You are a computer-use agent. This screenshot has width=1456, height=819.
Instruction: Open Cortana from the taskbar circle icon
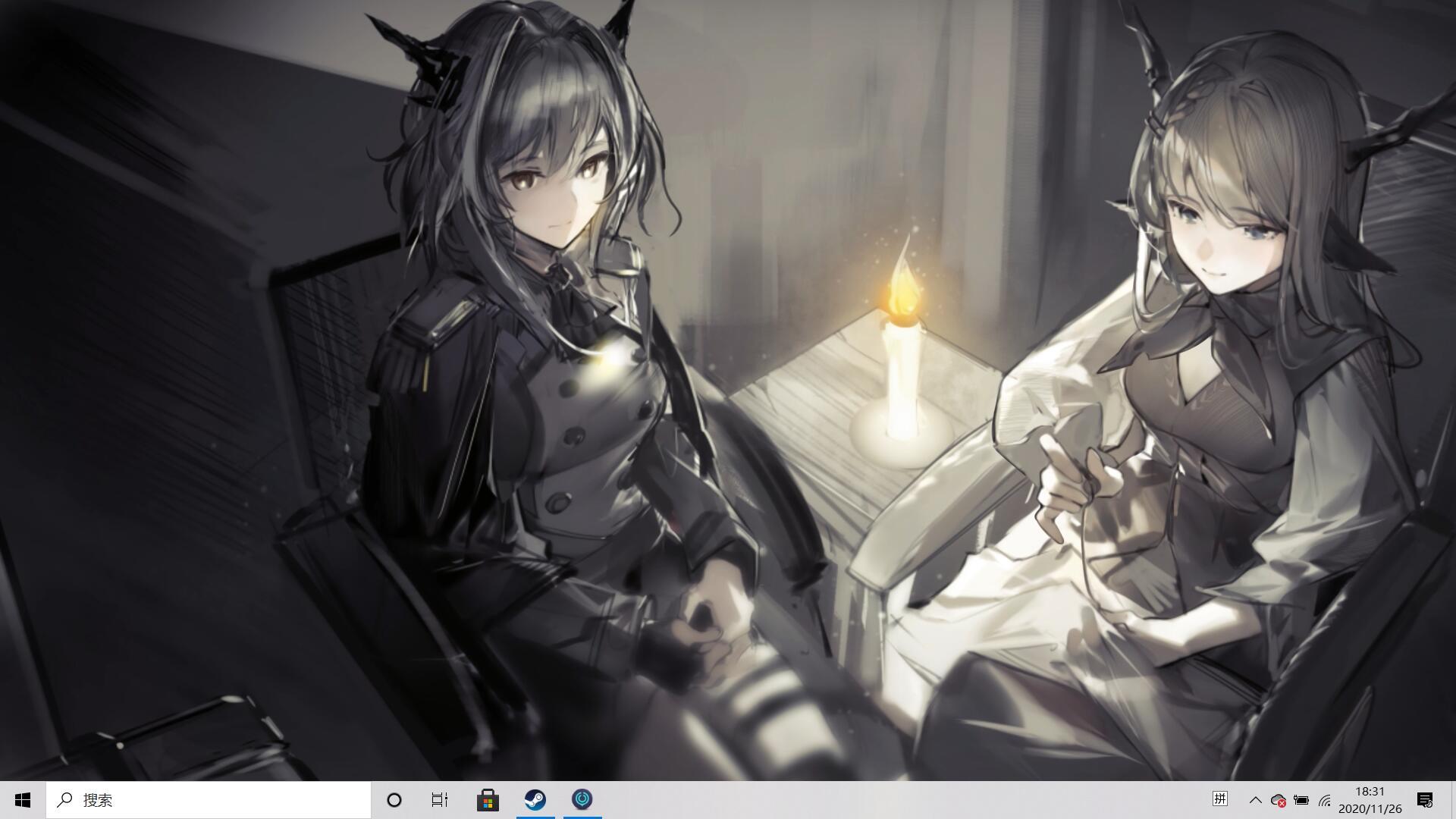[394, 800]
